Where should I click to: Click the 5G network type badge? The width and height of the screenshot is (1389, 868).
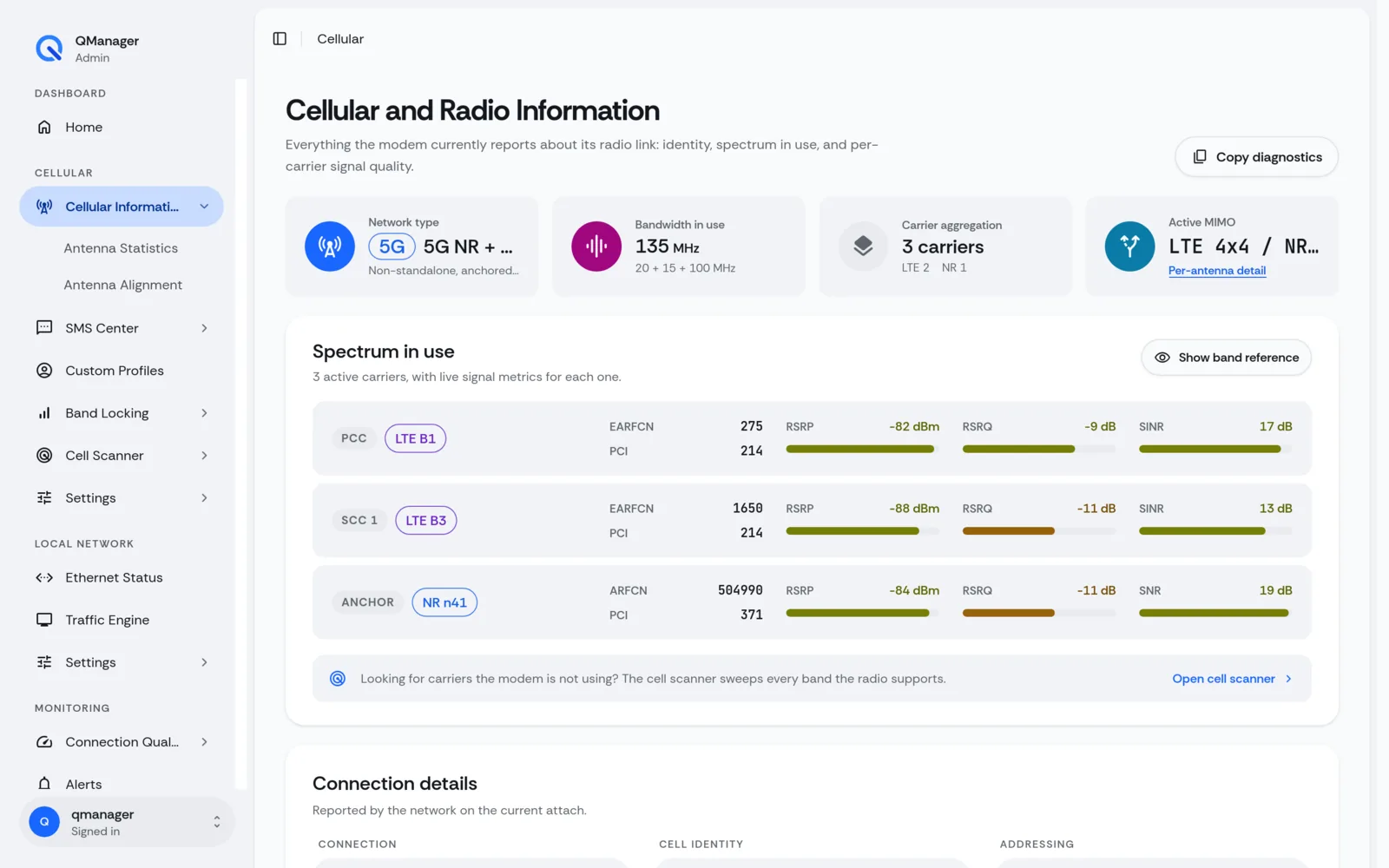[392, 247]
